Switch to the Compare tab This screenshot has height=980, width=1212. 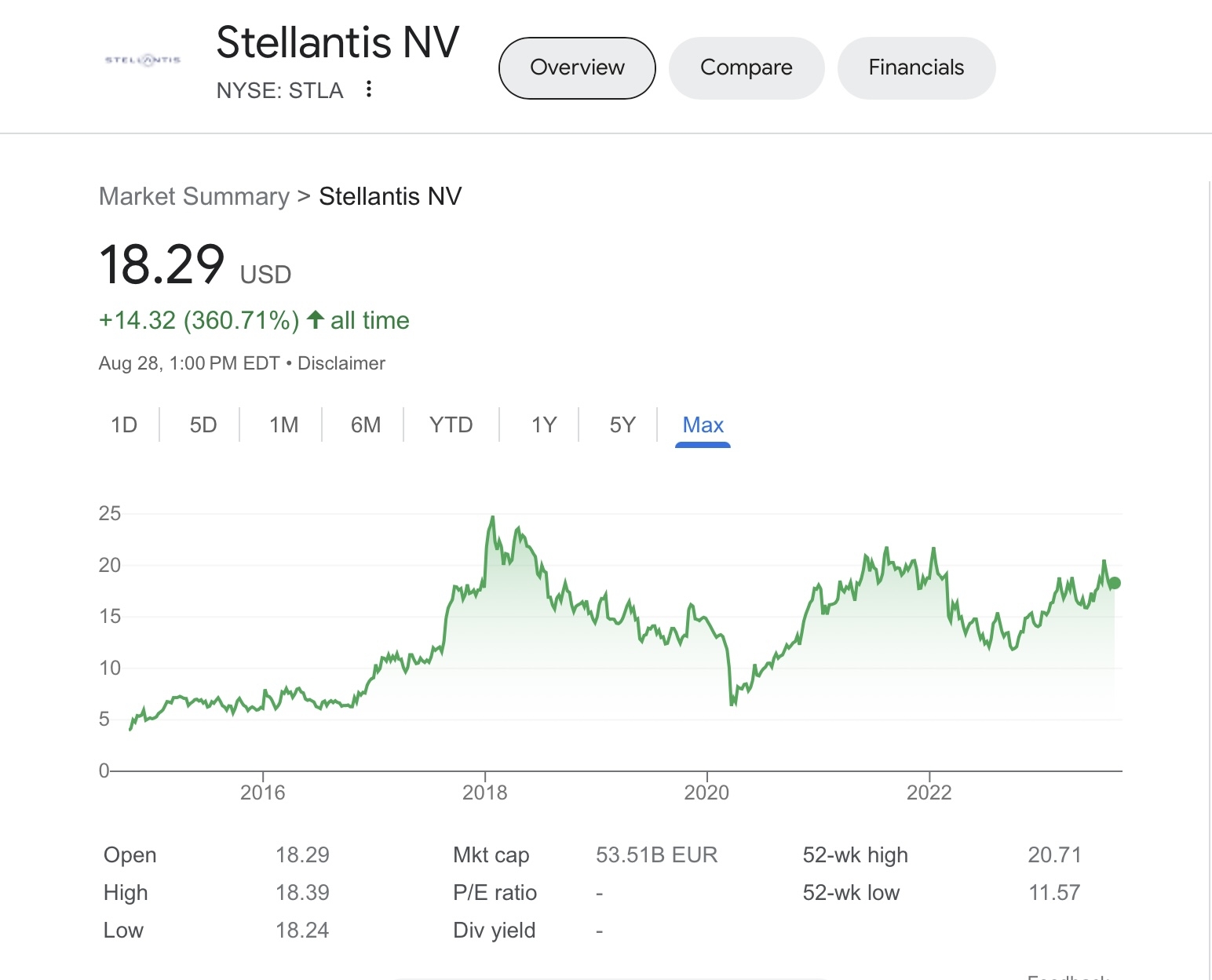pyautogui.click(x=746, y=68)
